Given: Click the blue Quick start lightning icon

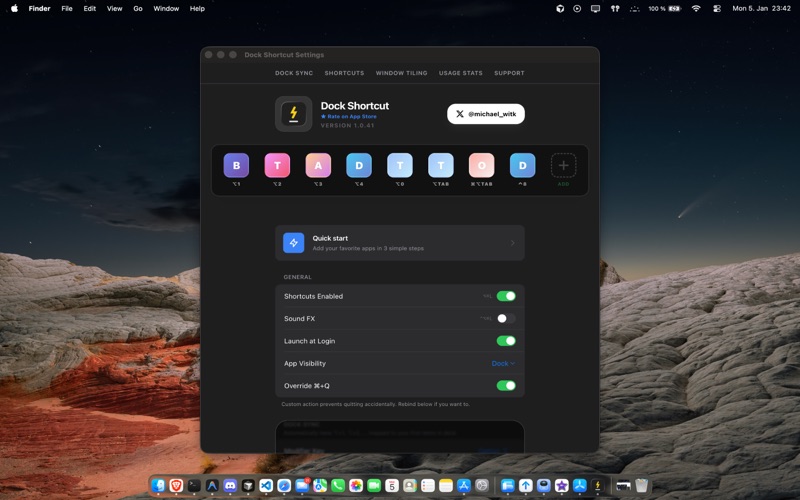Looking at the screenshot, I should click(x=293, y=243).
